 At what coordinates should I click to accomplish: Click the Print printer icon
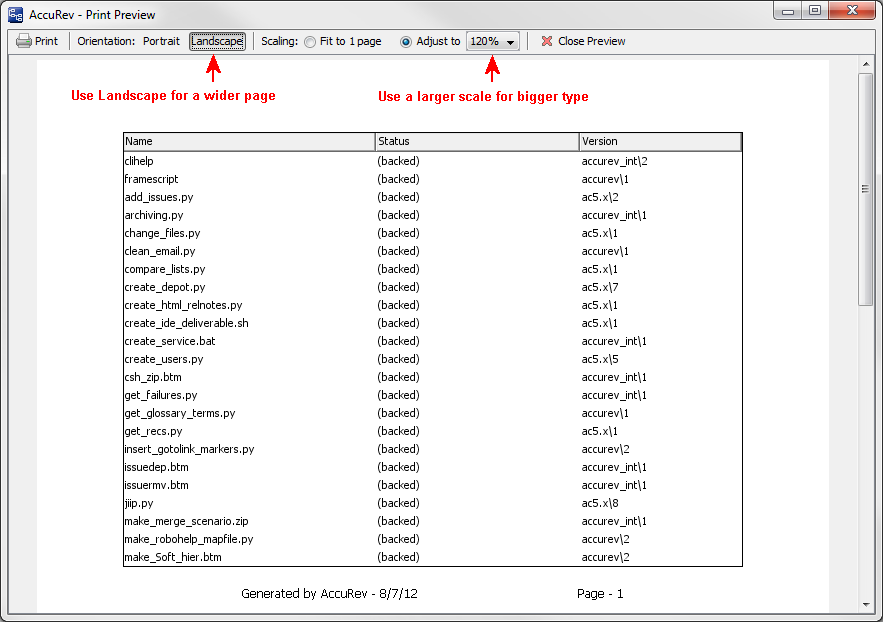click(x=24, y=41)
